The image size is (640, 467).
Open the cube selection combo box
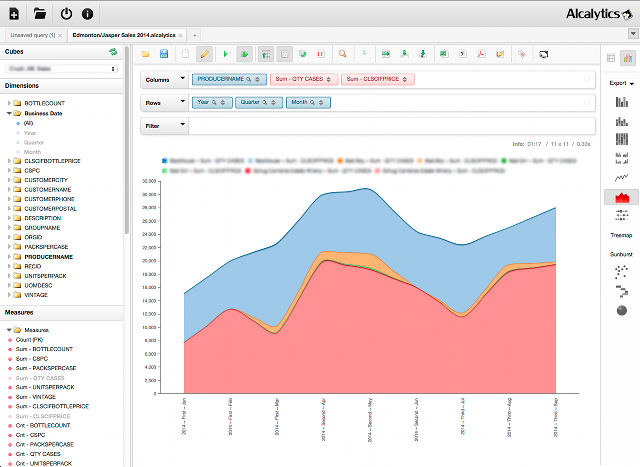(62, 69)
